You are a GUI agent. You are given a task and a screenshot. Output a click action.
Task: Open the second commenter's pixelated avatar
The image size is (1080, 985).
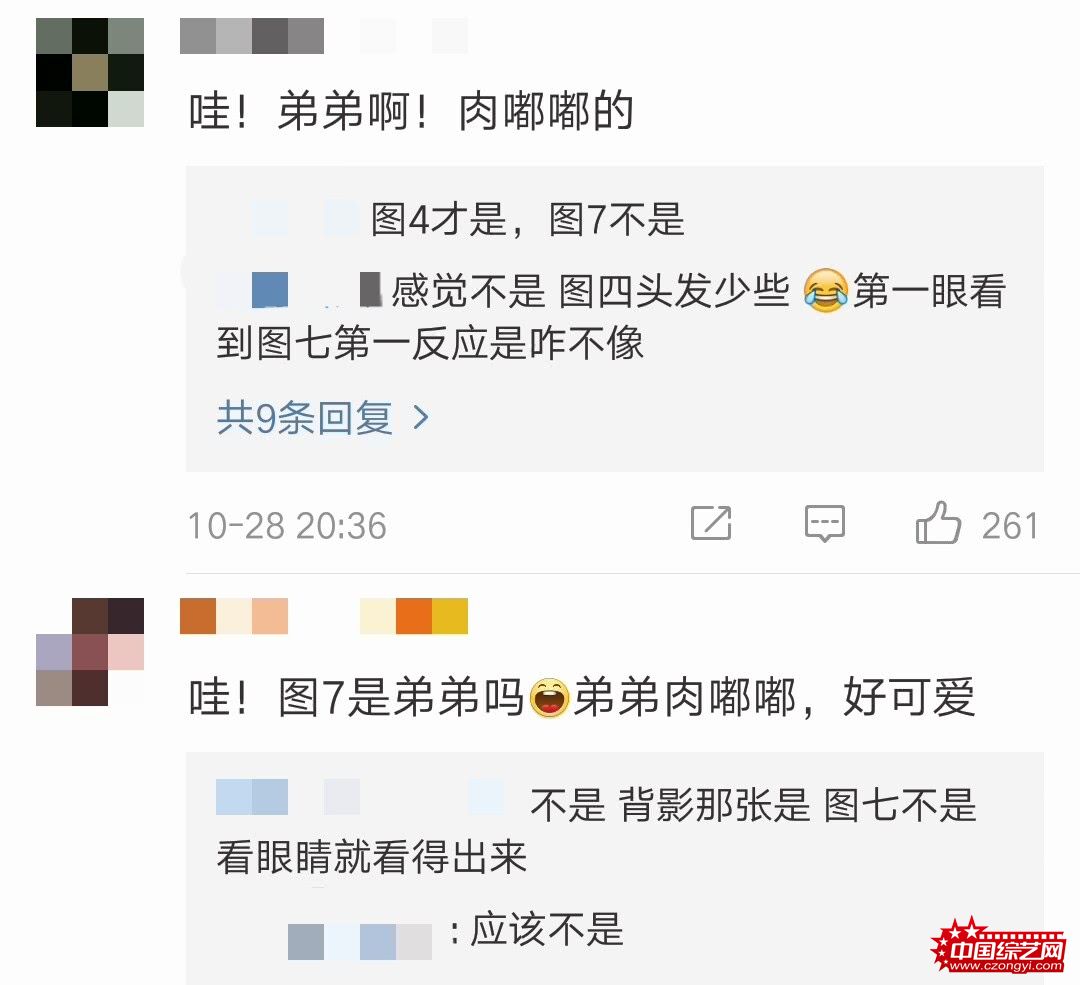pyautogui.click(x=90, y=652)
